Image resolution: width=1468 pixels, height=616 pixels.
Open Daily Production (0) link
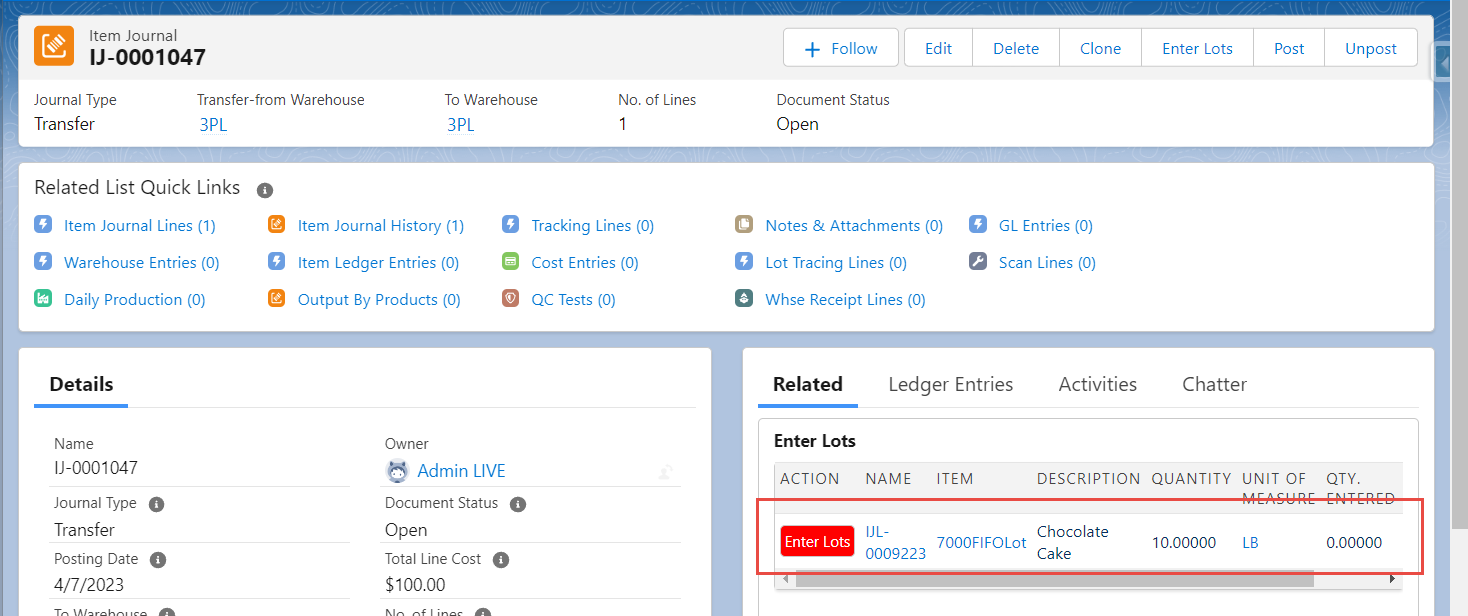135,300
